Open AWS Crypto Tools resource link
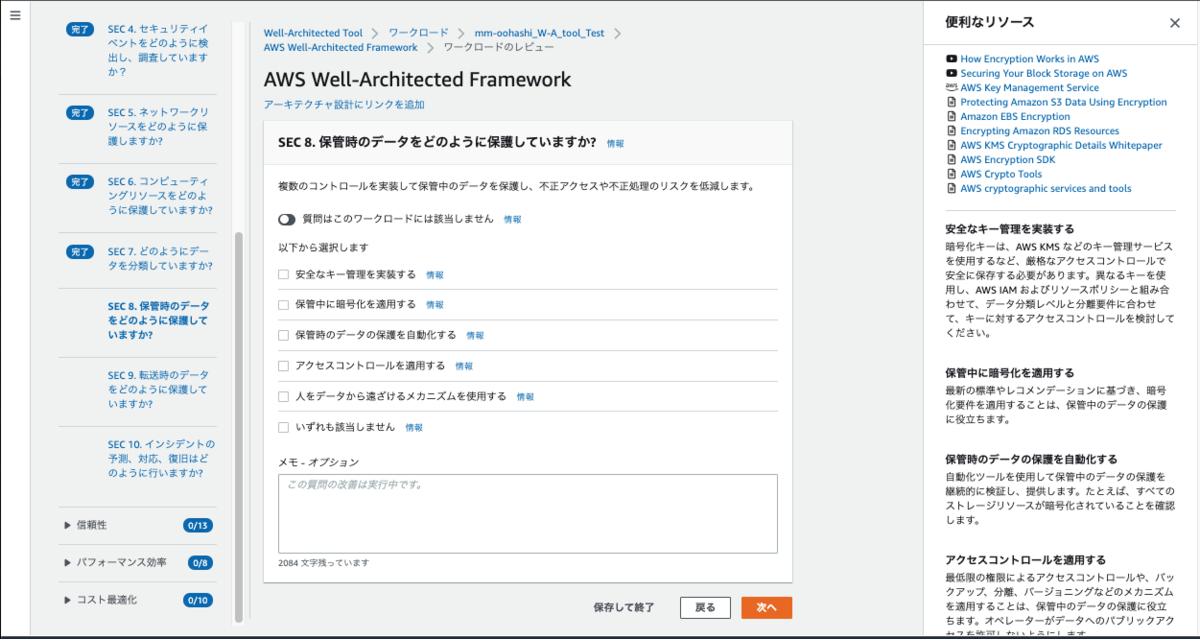 click(x=1001, y=174)
